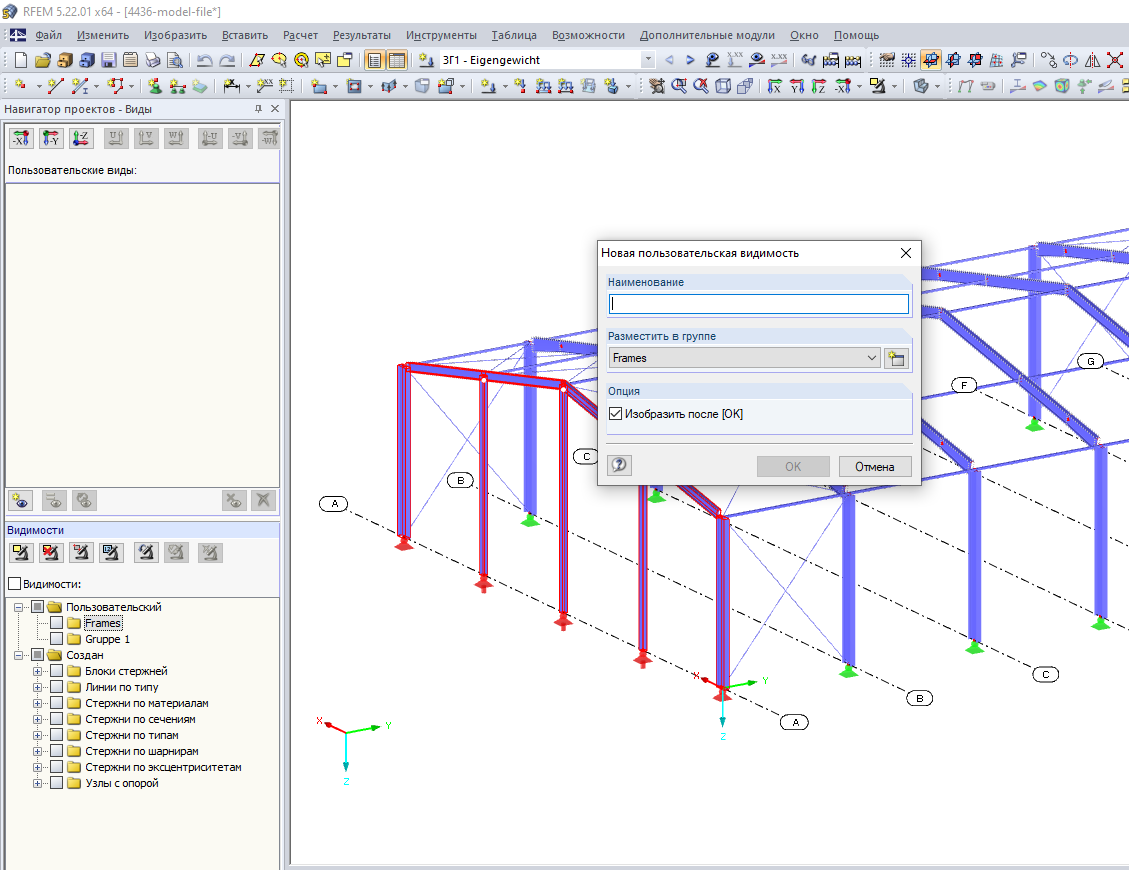Open a model file via folder icon

42,60
